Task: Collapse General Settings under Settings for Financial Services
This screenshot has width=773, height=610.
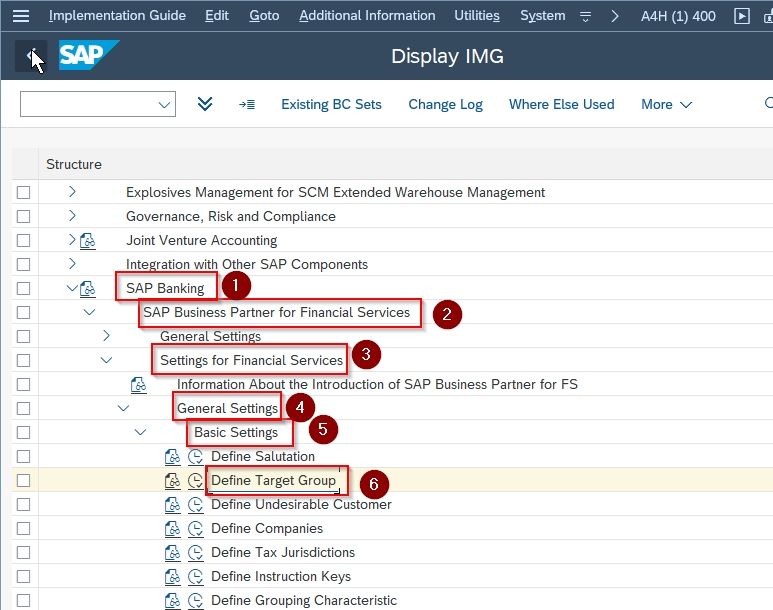Action: click(123, 408)
